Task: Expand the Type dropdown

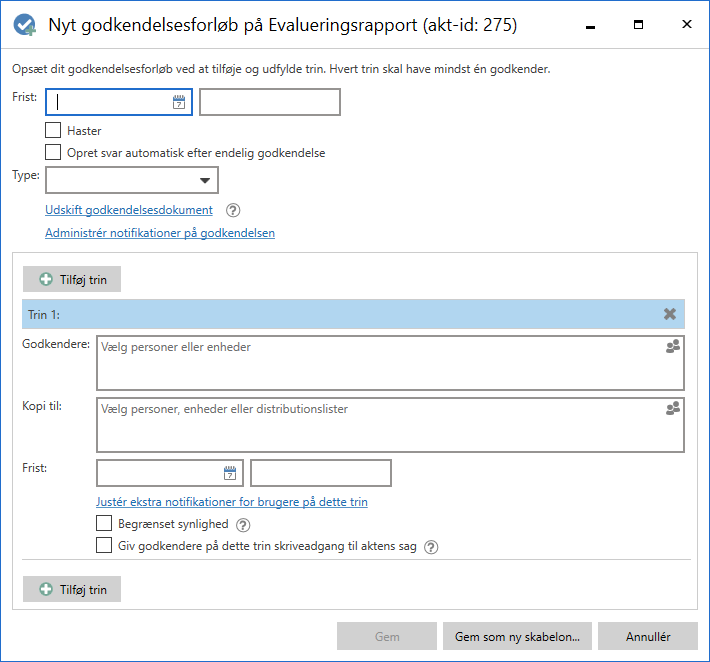Action: [x=132, y=180]
